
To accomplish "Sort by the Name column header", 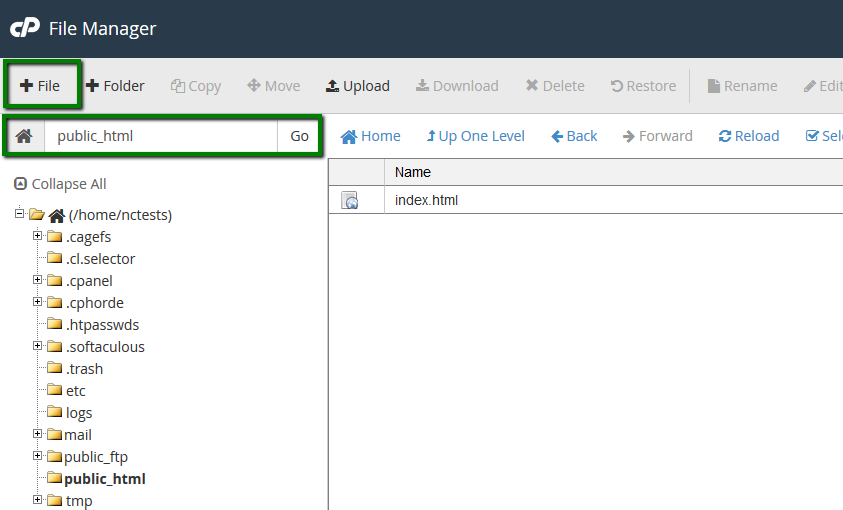I will 413,172.
